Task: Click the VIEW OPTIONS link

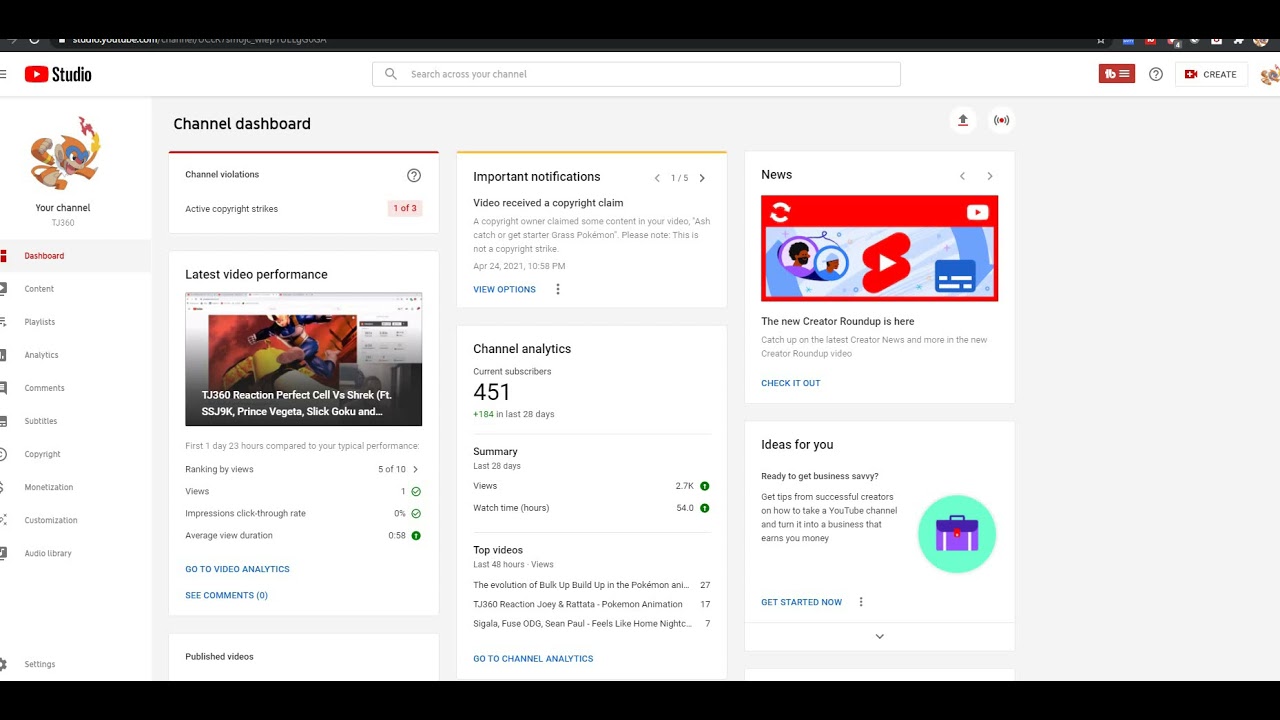Action: [x=504, y=289]
